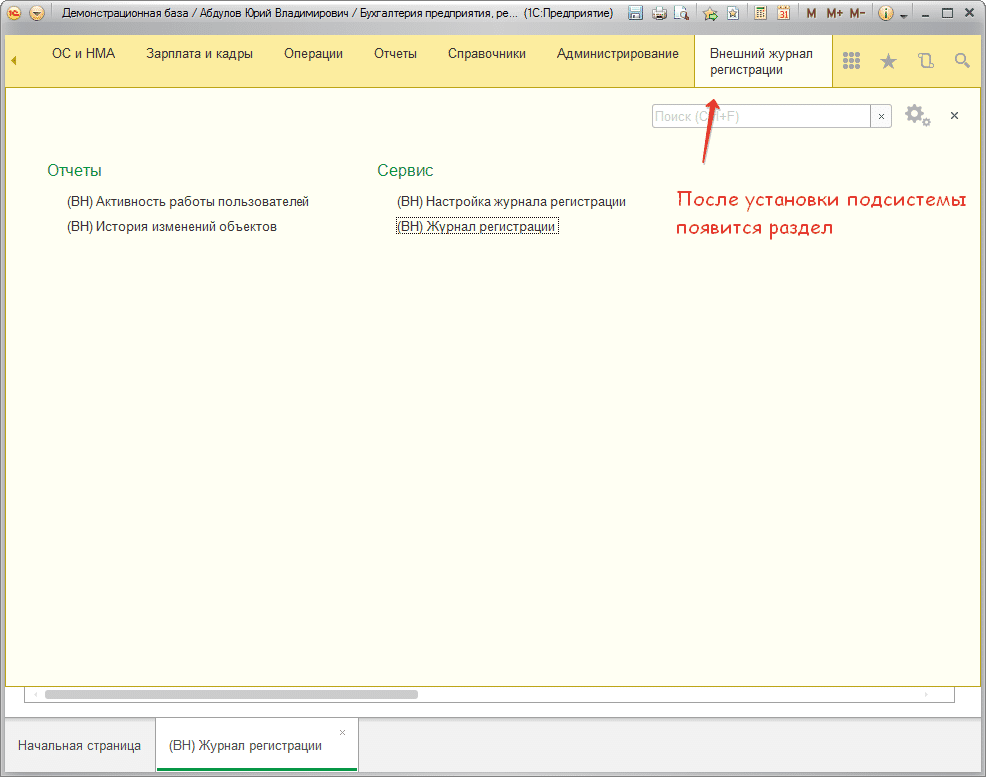Open the calculator icon
986x777 pixels.
pyautogui.click(x=761, y=14)
